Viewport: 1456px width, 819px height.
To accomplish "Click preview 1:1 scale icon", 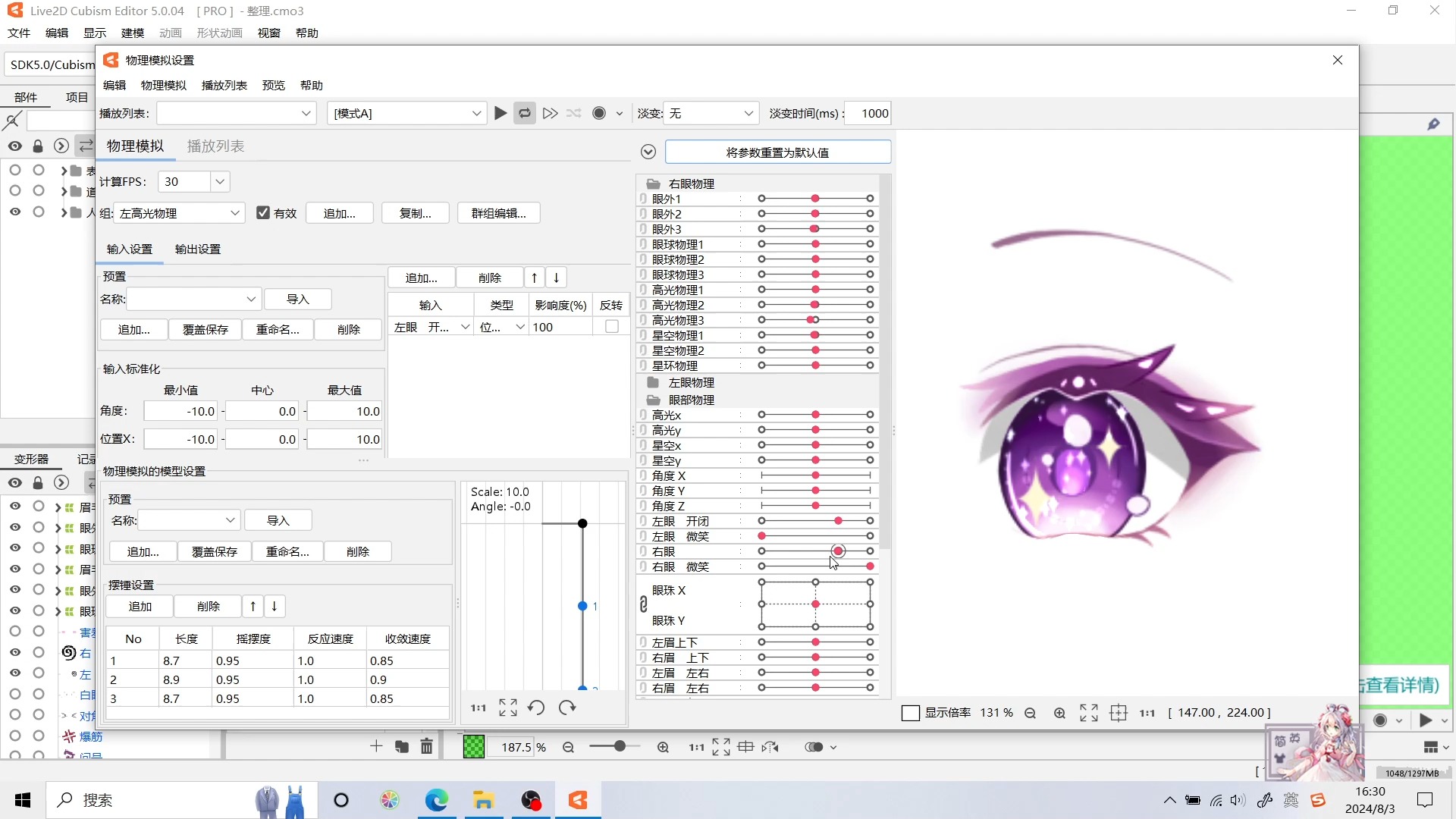I will [1147, 713].
